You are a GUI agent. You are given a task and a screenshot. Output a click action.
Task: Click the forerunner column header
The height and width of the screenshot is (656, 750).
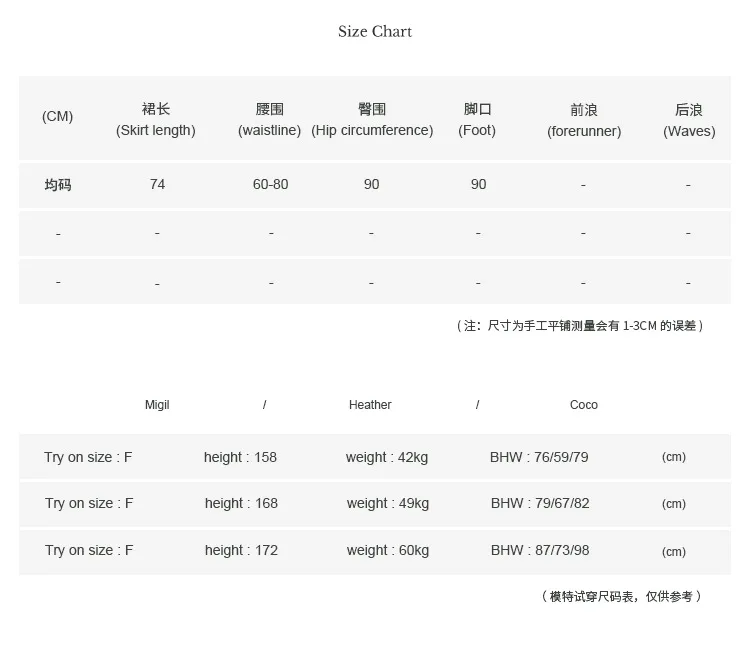click(x=584, y=121)
